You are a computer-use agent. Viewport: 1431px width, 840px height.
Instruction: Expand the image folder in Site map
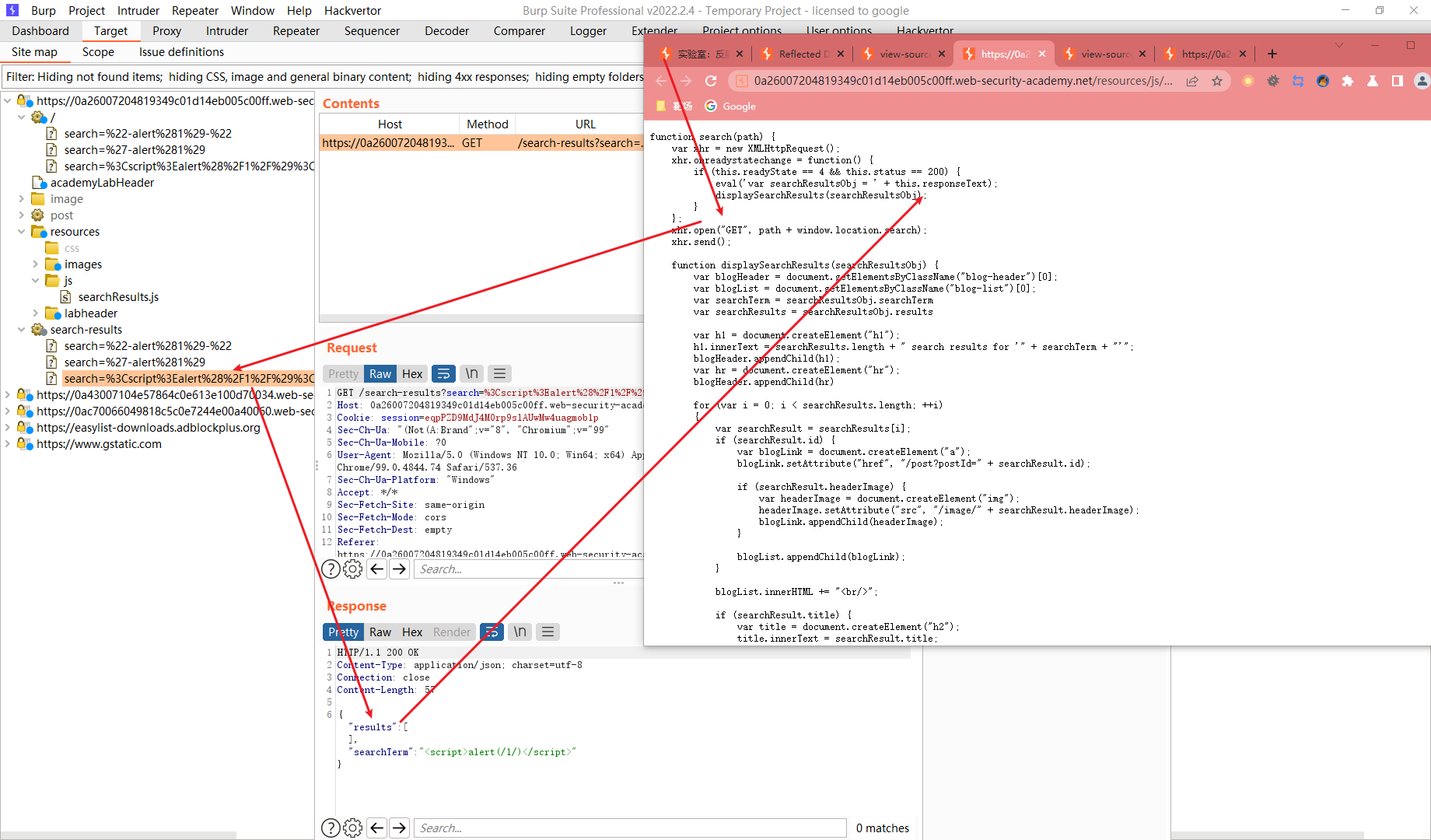(22, 198)
